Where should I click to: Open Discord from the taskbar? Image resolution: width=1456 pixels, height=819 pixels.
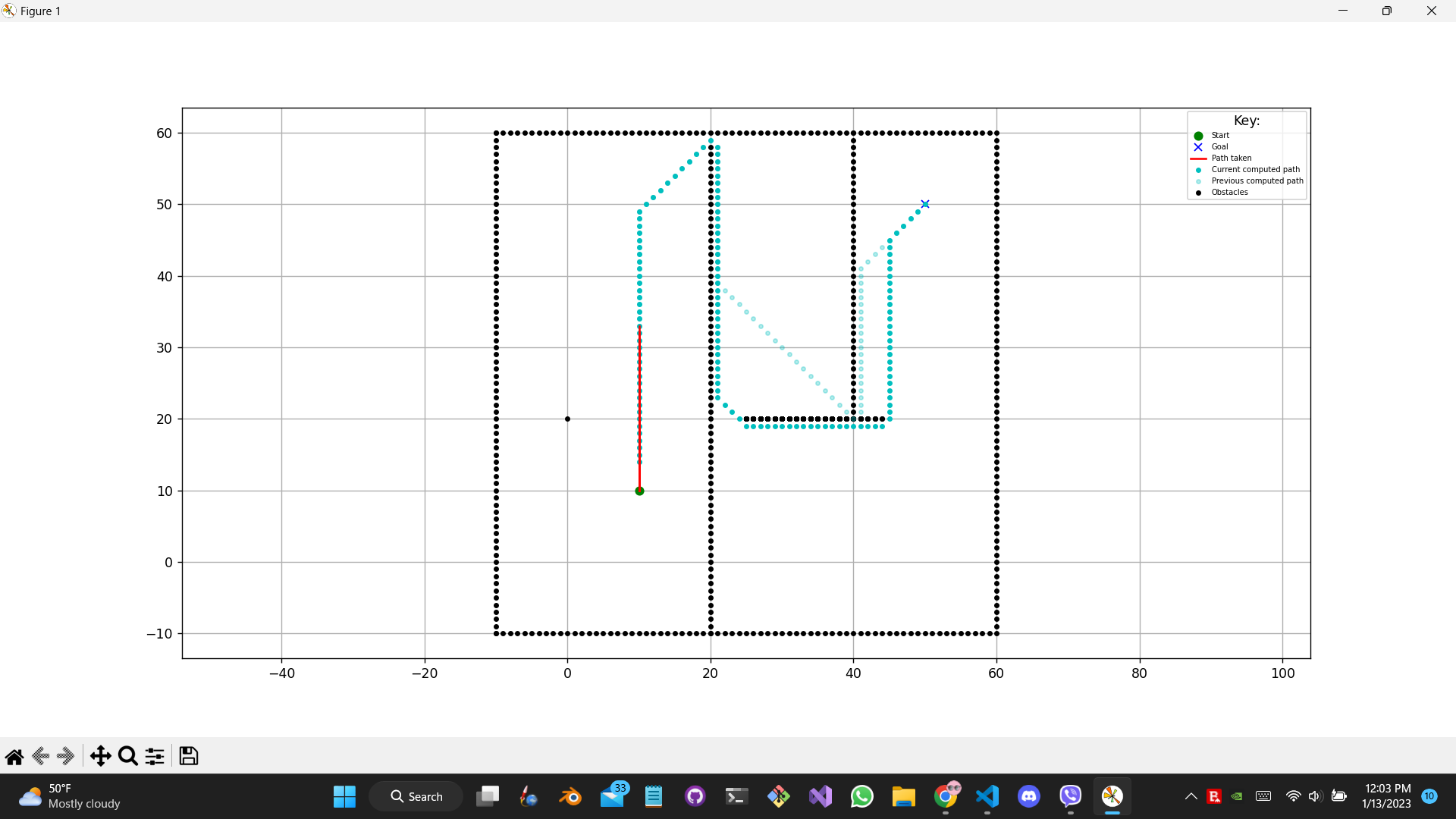pyautogui.click(x=1029, y=796)
